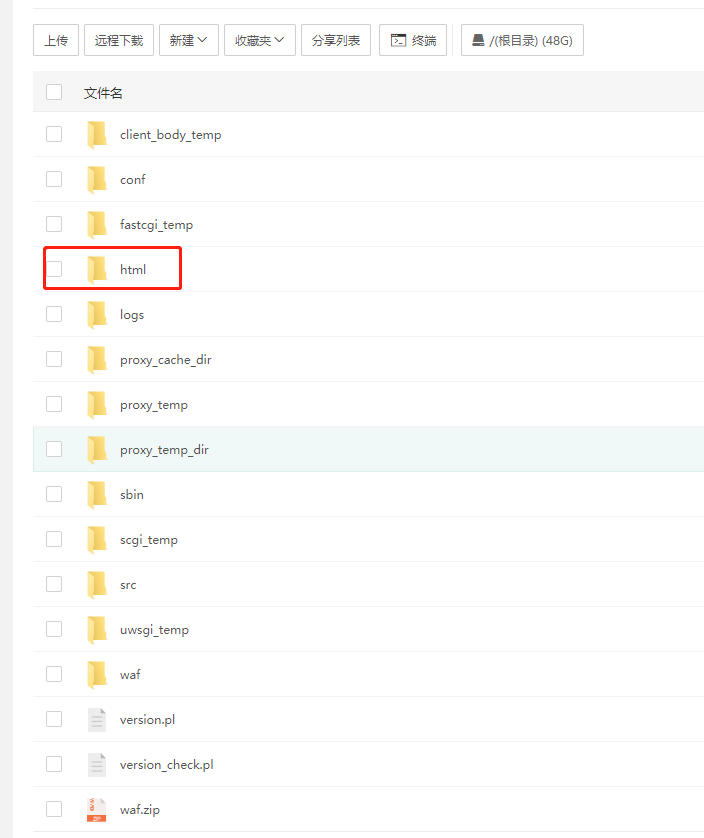Launch the 终端 terminal
The height and width of the screenshot is (838, 704).
point(413,40)
